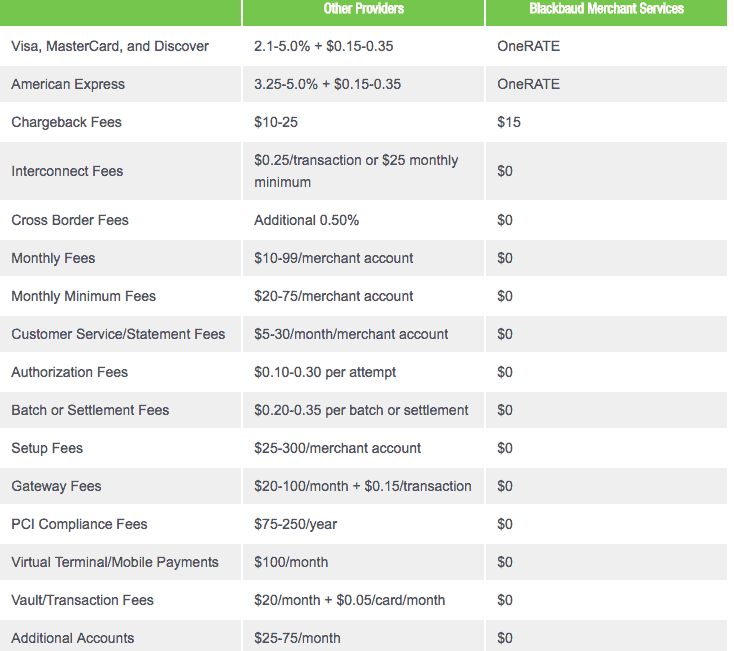Select '$0' in the Monthly Fees row
Image resolution: width=734 pixels, height=651 pixels.
coord(505,258)
